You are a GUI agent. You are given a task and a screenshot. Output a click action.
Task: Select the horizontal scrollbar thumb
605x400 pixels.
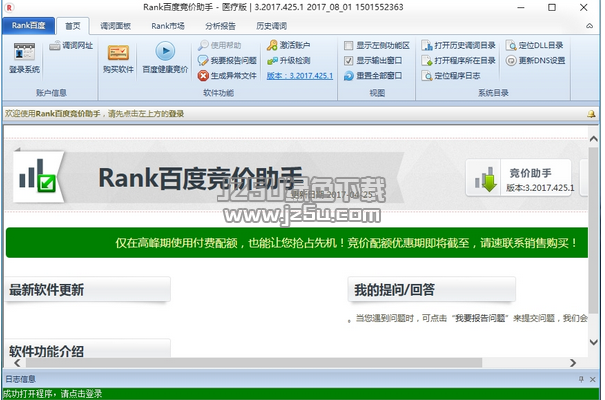tap(254, 363)
